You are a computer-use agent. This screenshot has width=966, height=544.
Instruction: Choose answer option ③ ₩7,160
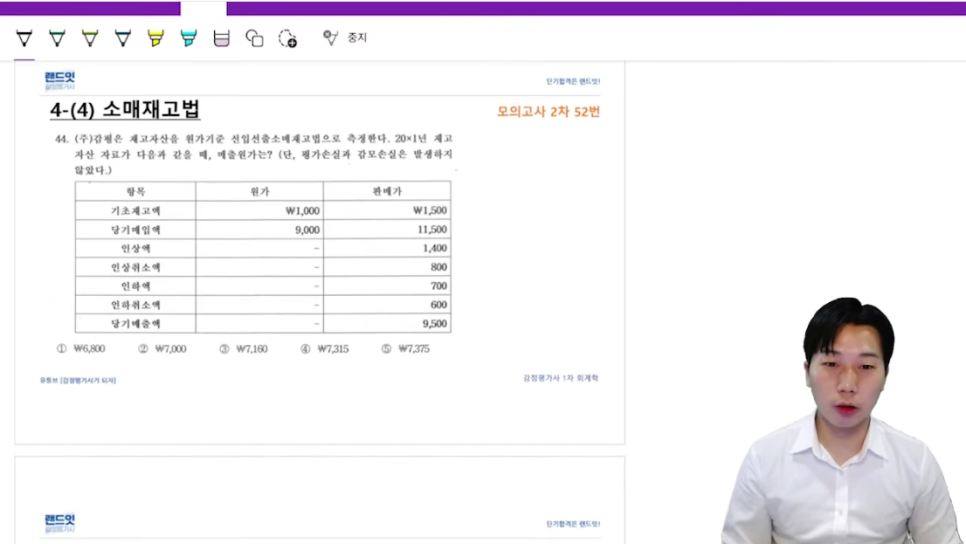click(x=243, y=349)
